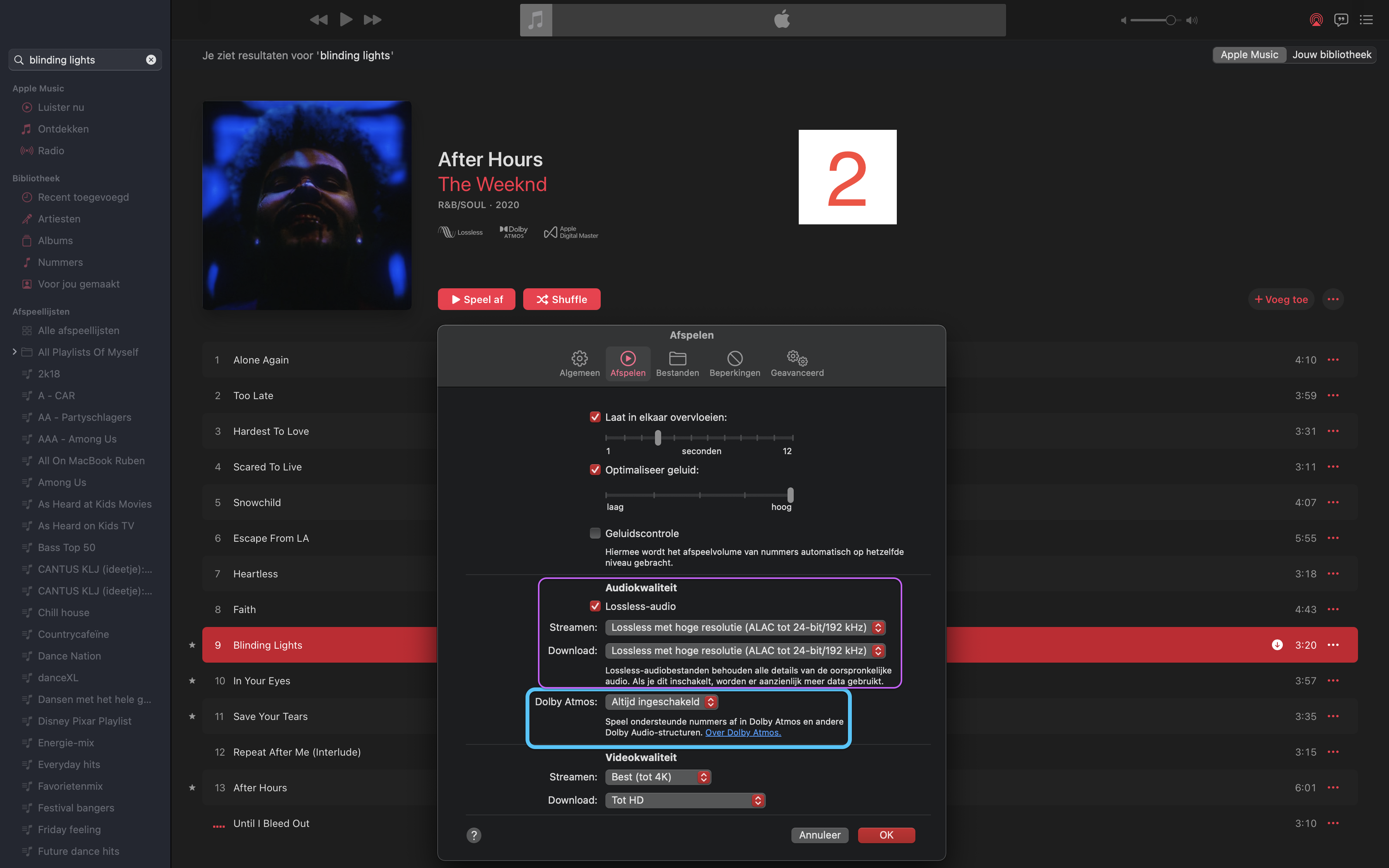Enable the Geluidscontrole checkbox
Image resolution: width=1389 pixels, height=868 pixels.
[595, 533]
